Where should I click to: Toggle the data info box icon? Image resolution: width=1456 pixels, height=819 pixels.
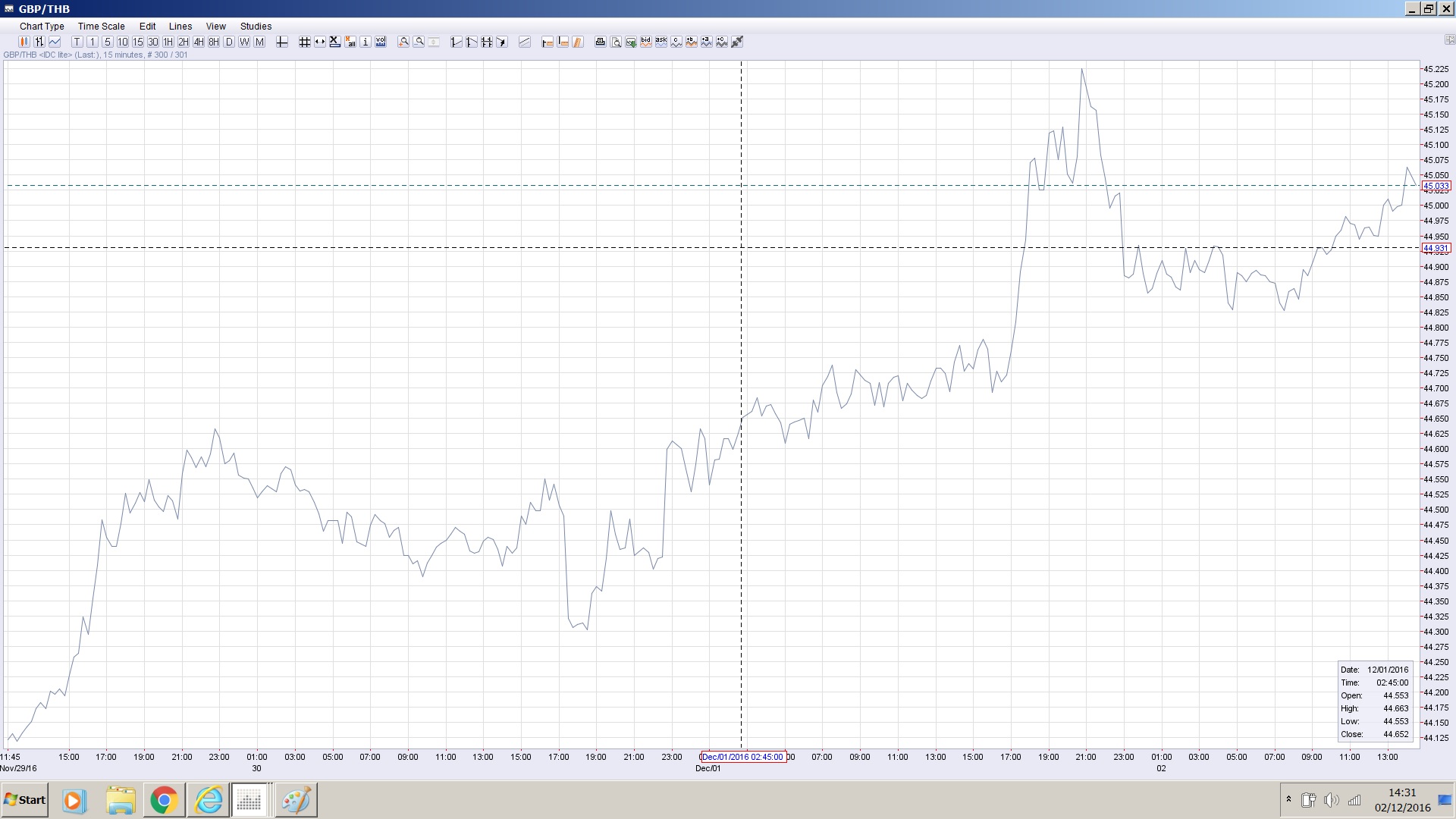[x=366, y=42]
